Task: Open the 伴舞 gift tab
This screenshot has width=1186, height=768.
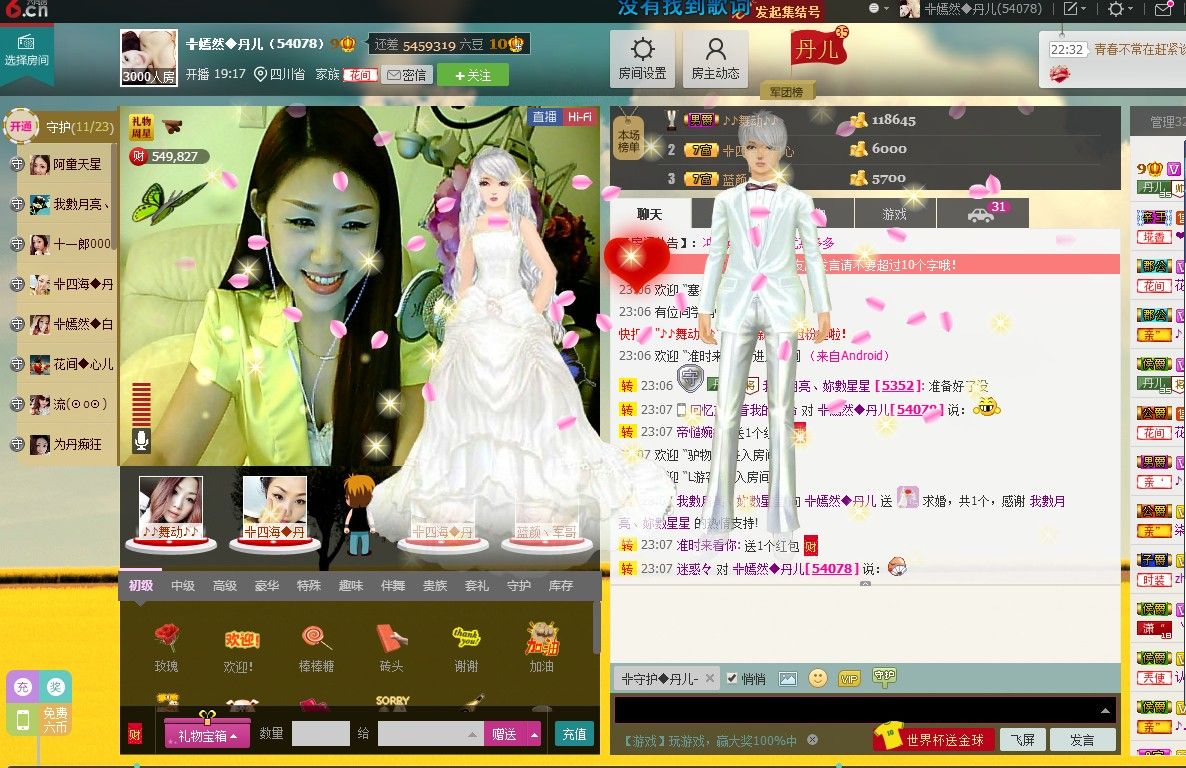Action: 393,585
